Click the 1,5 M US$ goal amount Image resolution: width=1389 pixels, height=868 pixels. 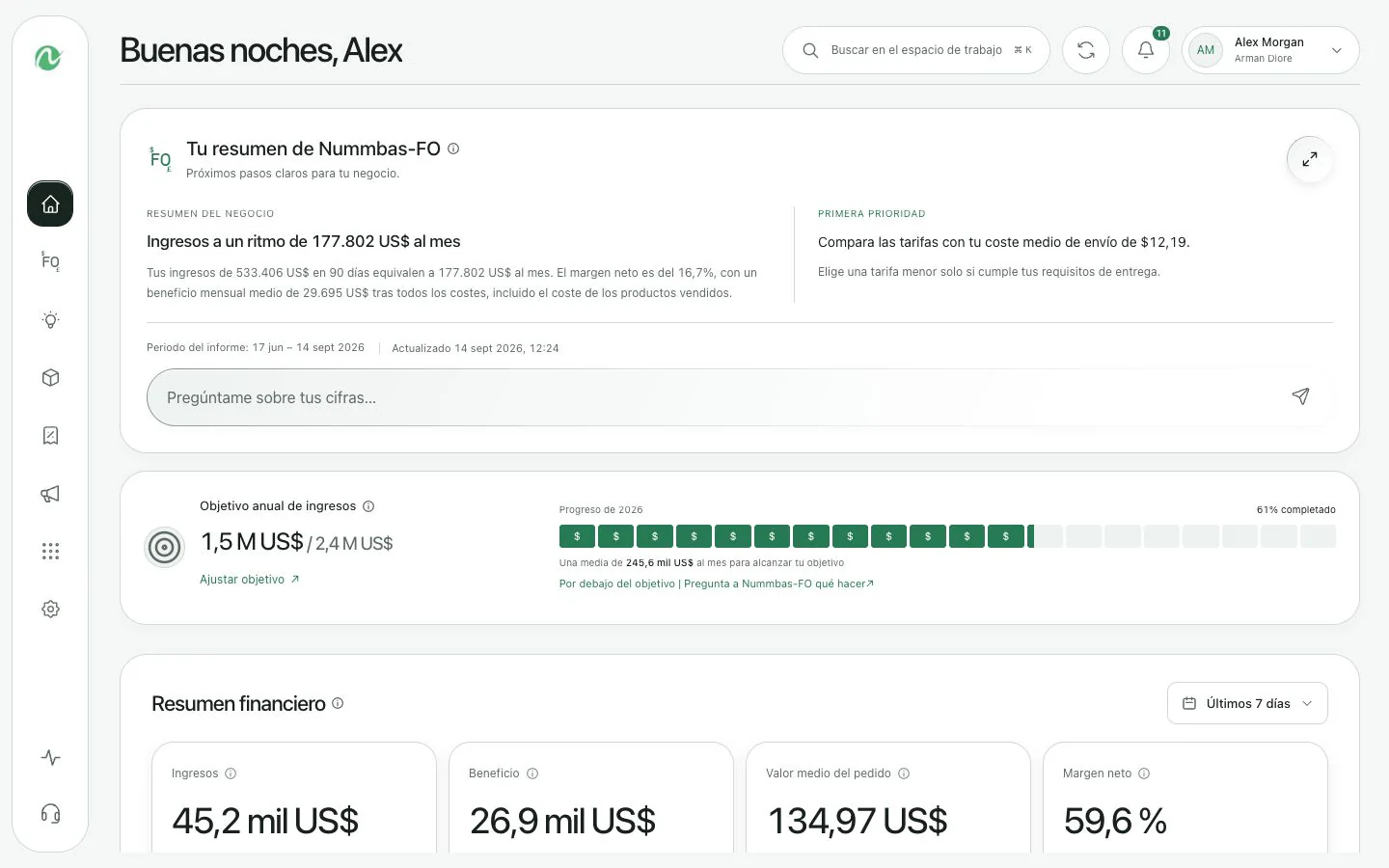tap(252, 542)
